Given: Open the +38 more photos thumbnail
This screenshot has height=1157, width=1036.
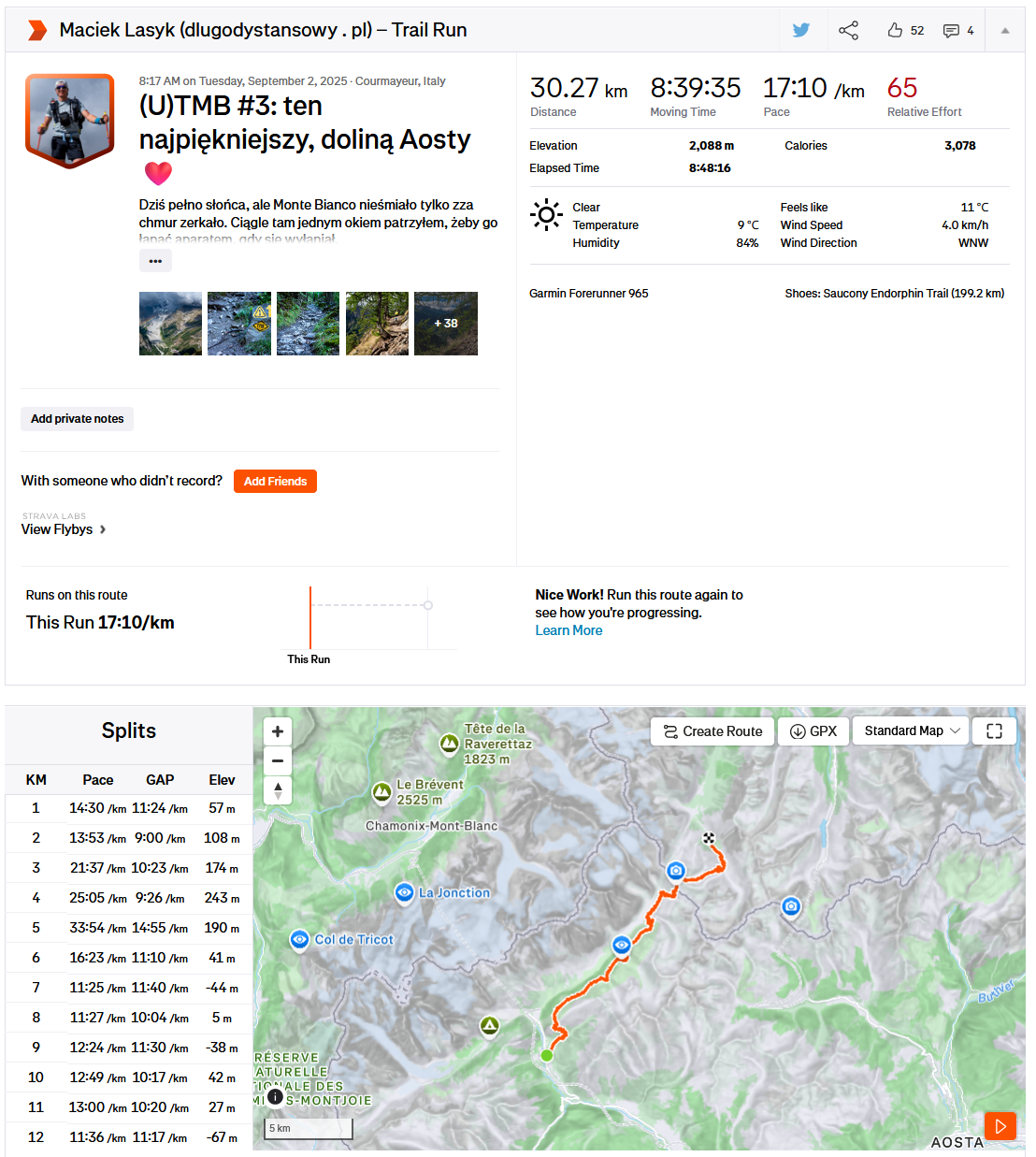Looking at the screenshot, I should [446, 324].
